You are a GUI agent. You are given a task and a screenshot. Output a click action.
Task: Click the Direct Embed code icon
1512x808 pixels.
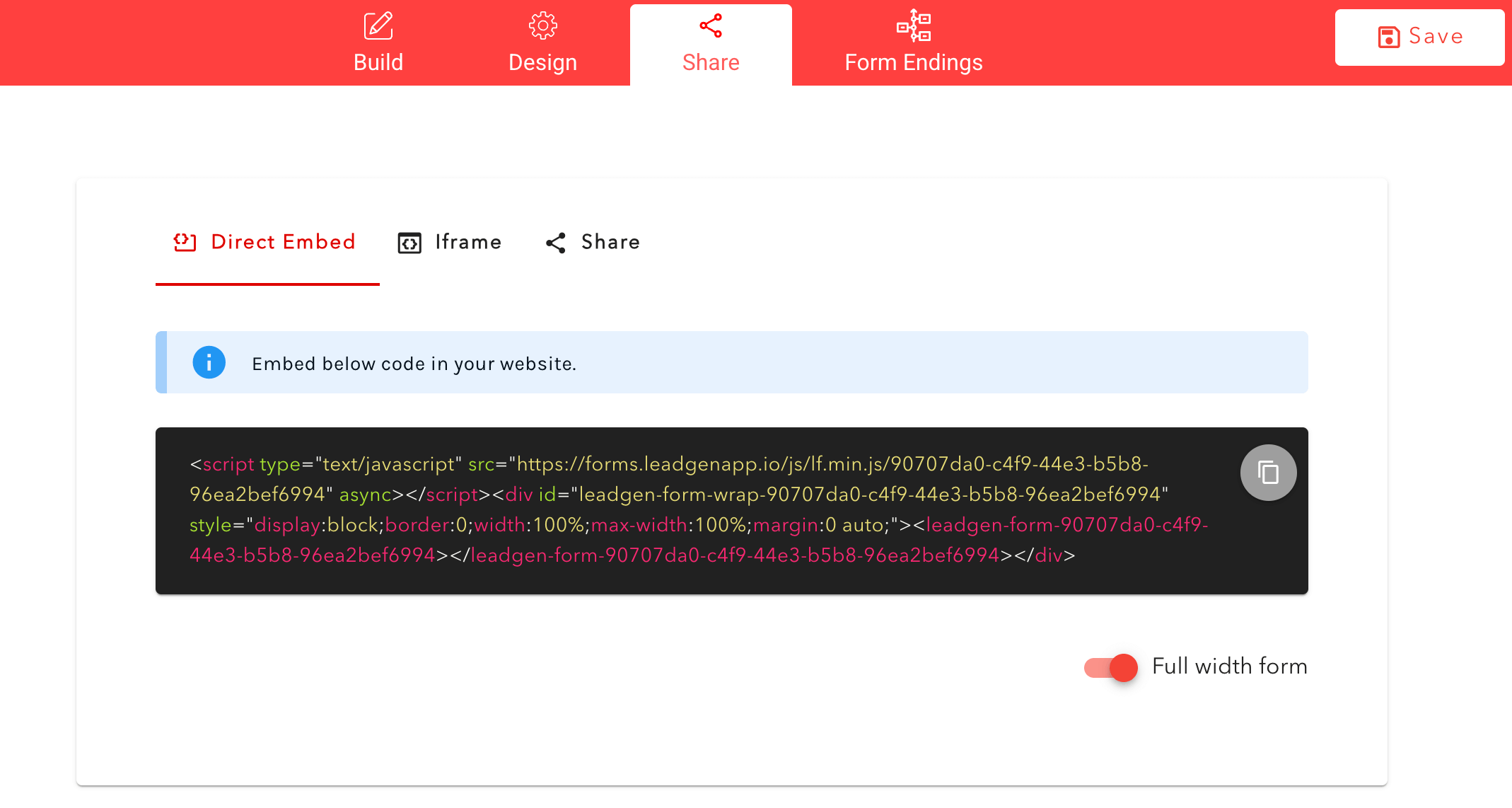coord(185,243)
